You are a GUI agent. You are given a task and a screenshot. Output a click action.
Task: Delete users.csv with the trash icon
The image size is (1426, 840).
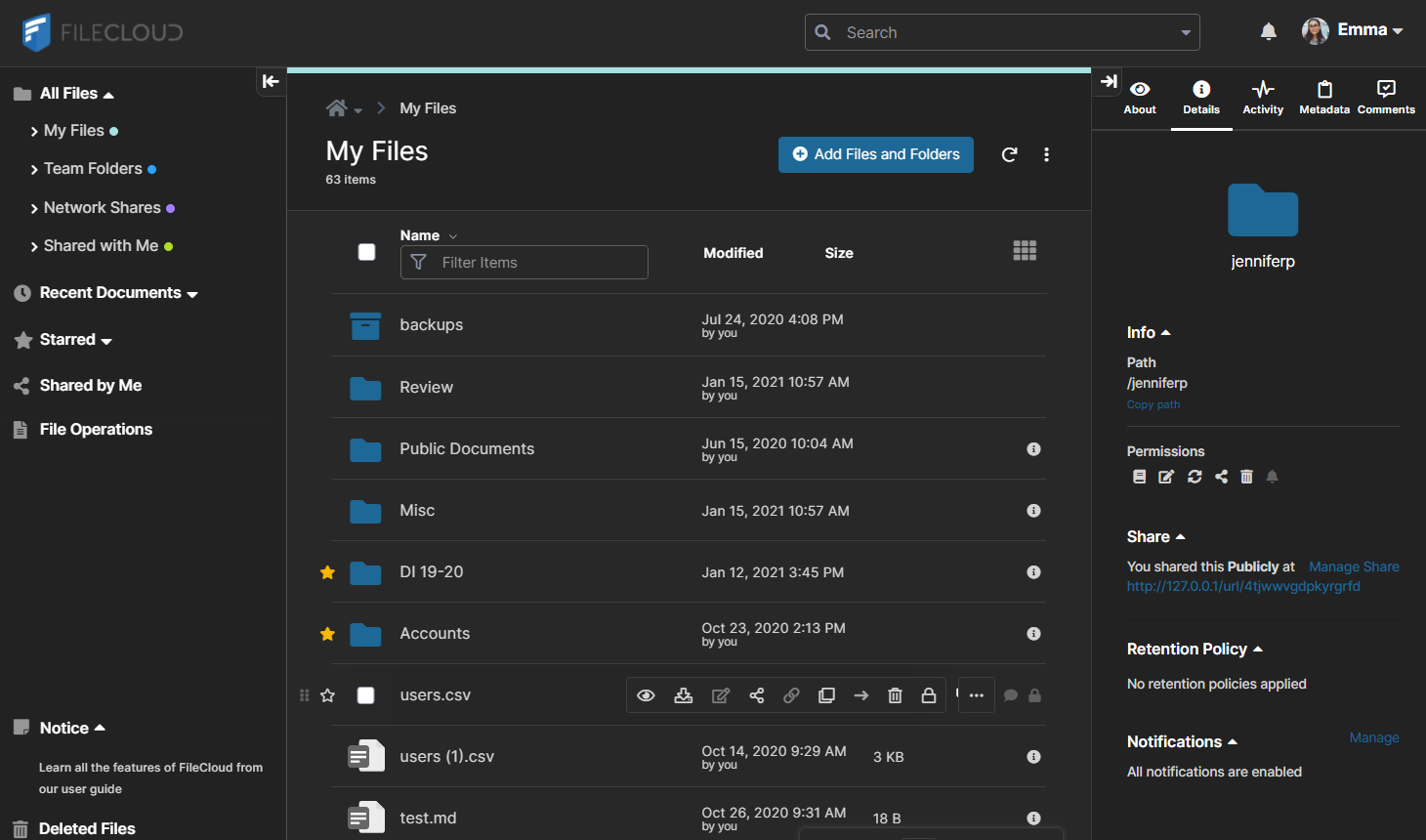click(895, 695)
